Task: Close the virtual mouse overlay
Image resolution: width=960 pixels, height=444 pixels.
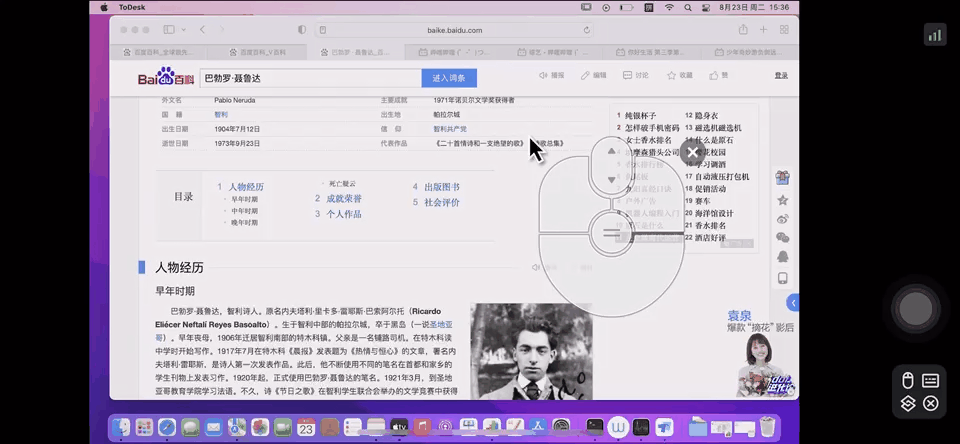Action: point(692,152)
